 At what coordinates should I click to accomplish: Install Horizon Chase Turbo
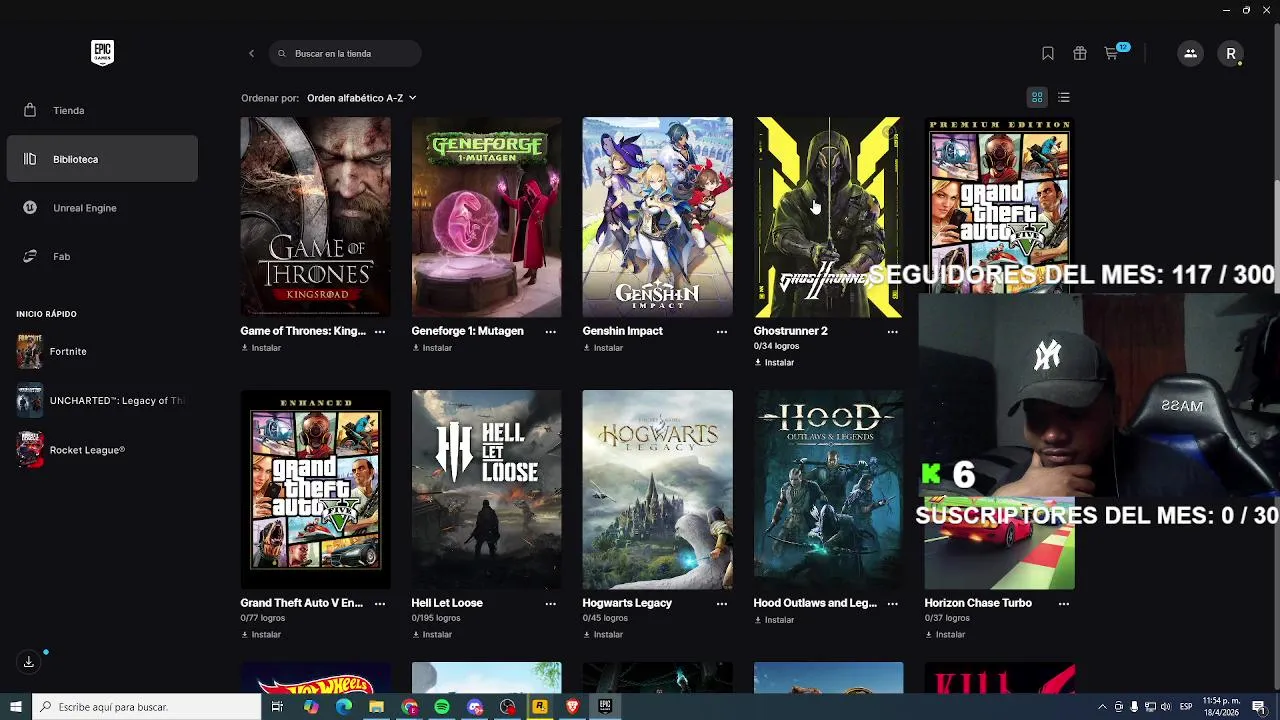click(945, 634)
